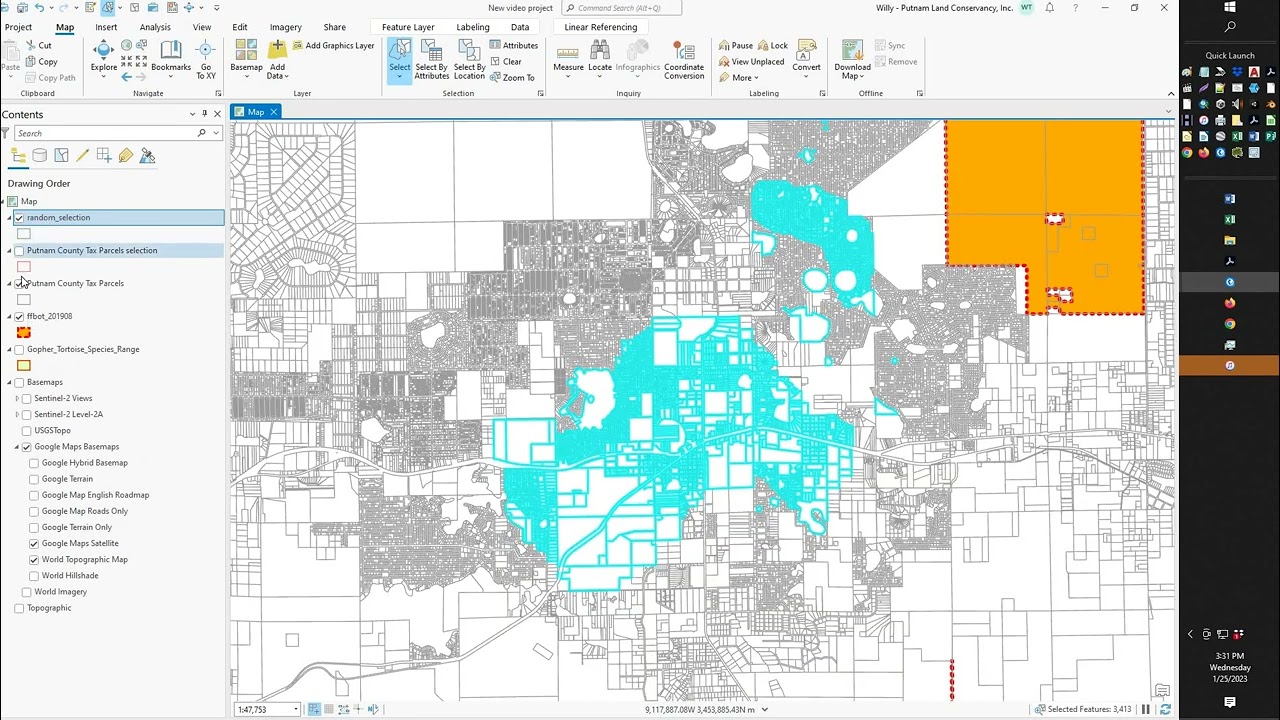The image size is (1280, 720).
Task: Open the Contents pane options menu
Action: 192,114
